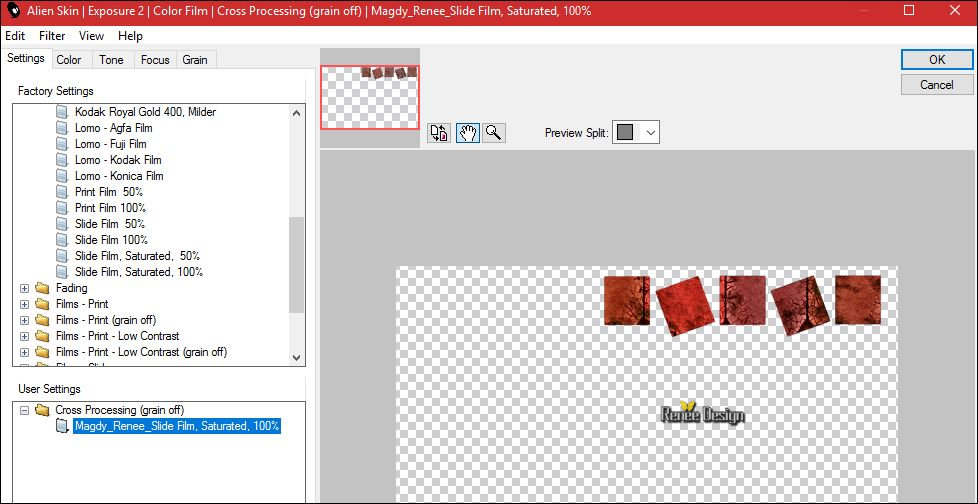
Task: Confirm with the OK button
Action: pos(937,60)
